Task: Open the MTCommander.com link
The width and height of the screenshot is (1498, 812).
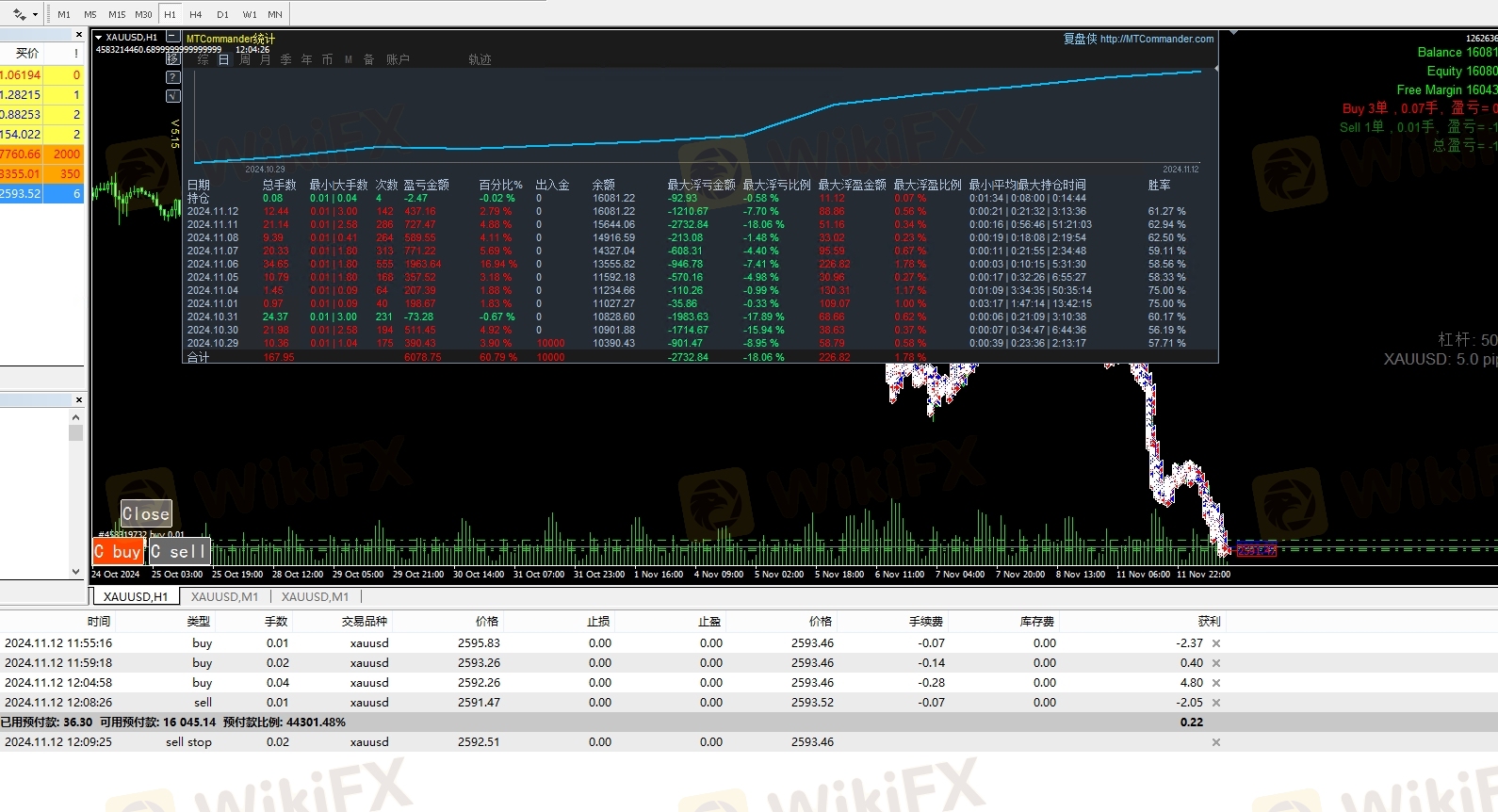Action: (1156, 39)
